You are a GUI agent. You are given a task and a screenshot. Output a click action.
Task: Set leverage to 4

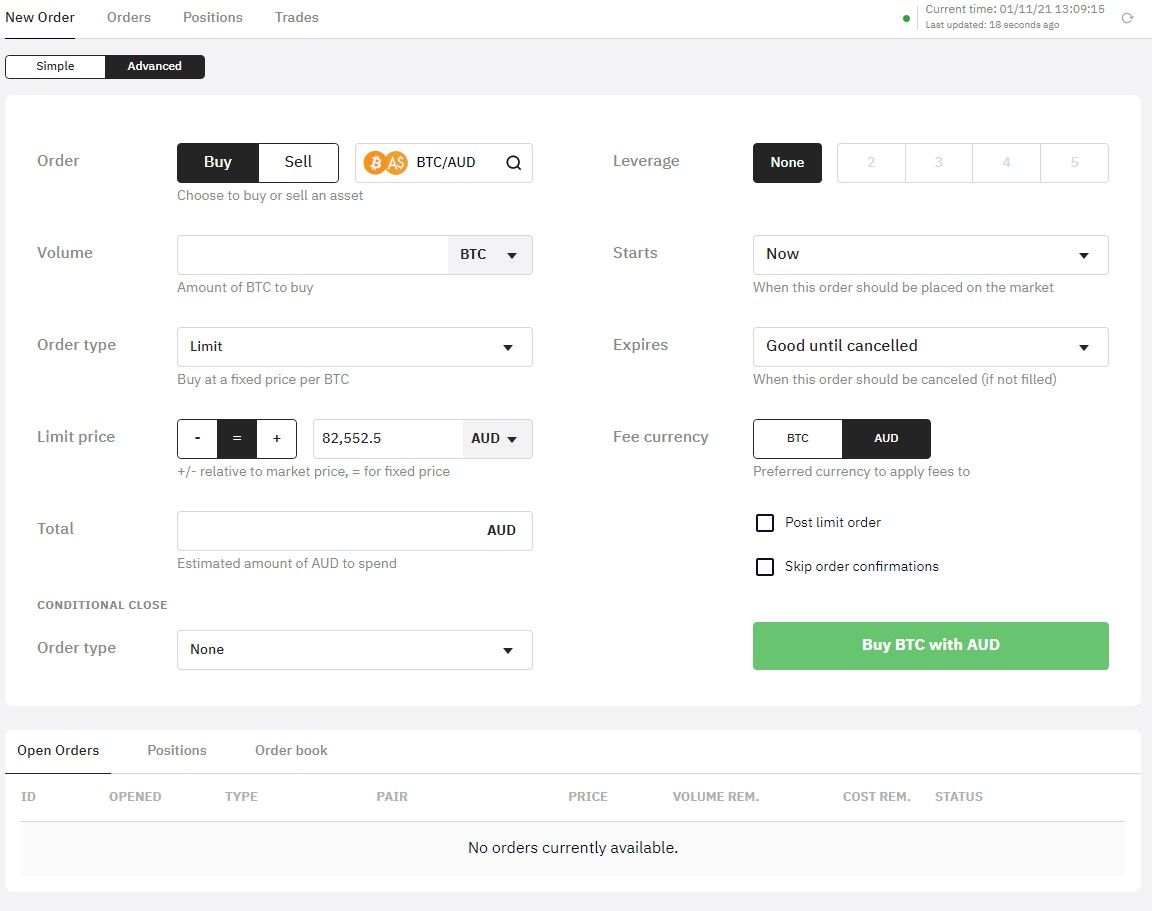point(1006,162)
